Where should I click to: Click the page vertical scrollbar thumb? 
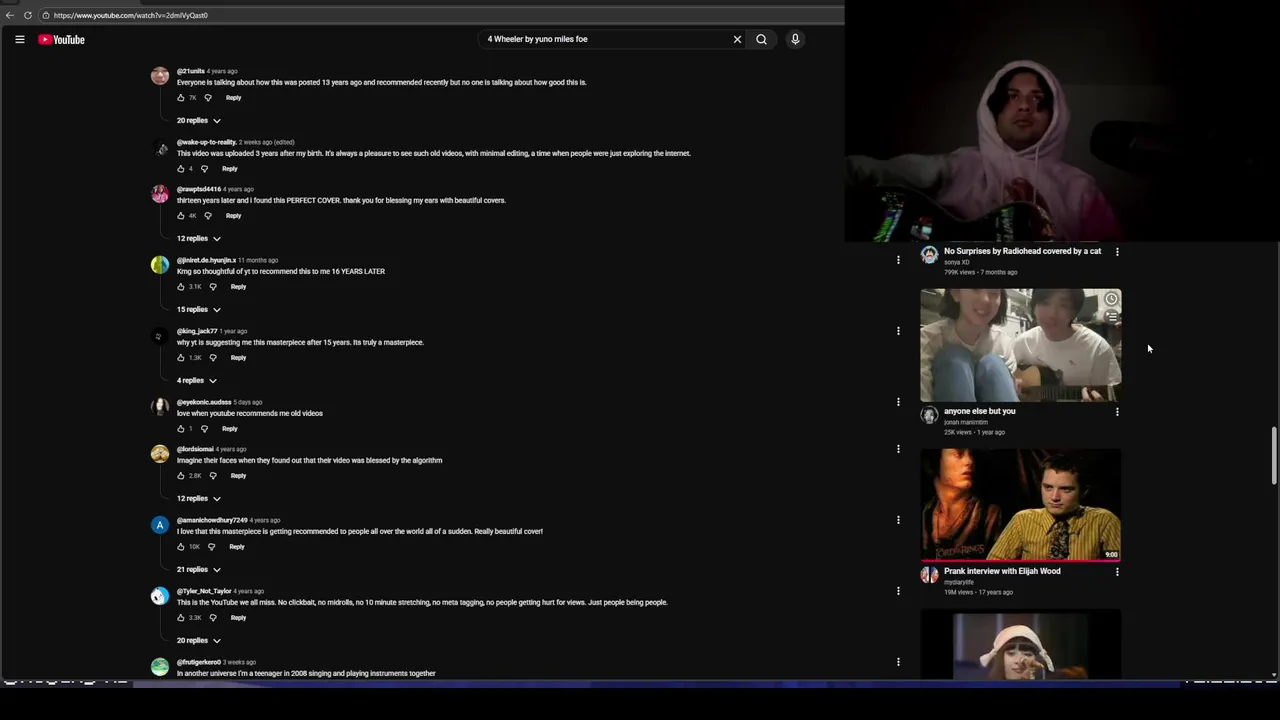click(x=1274, y=455)
